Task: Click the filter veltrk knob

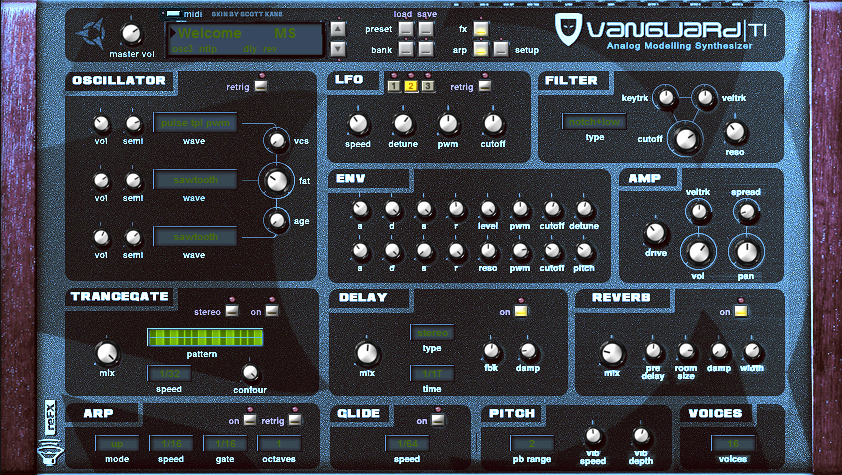Action: pyautogui.click(x=704, y=98)
